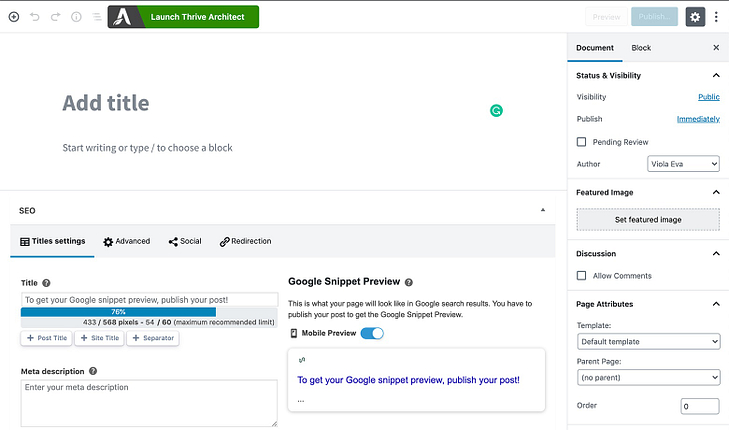
Task: Open the Default template dropdown
Action: click(649, 342)
